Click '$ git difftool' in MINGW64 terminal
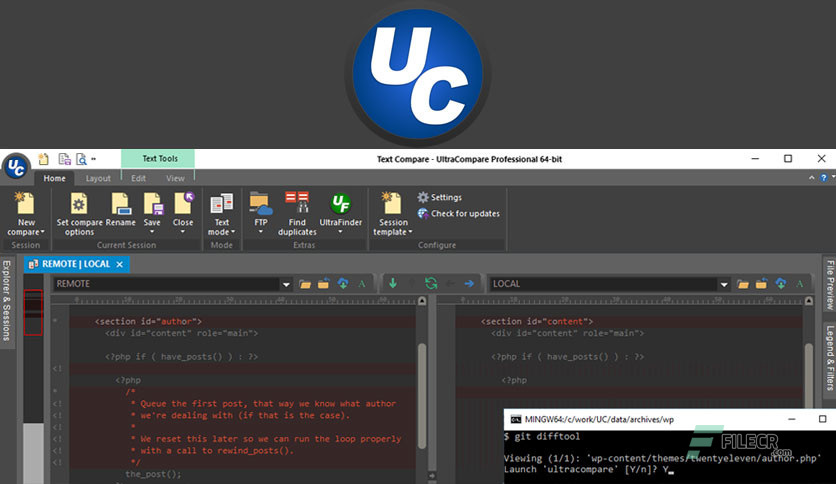 point(542,437)
